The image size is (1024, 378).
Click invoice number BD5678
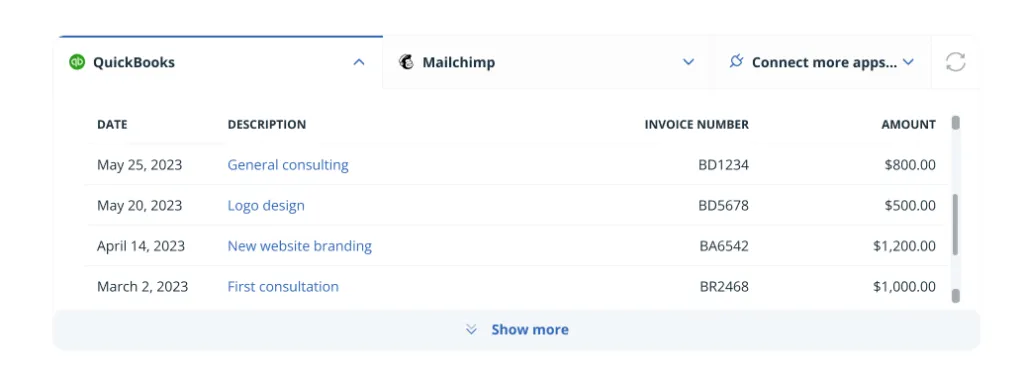tap(724, 206)
